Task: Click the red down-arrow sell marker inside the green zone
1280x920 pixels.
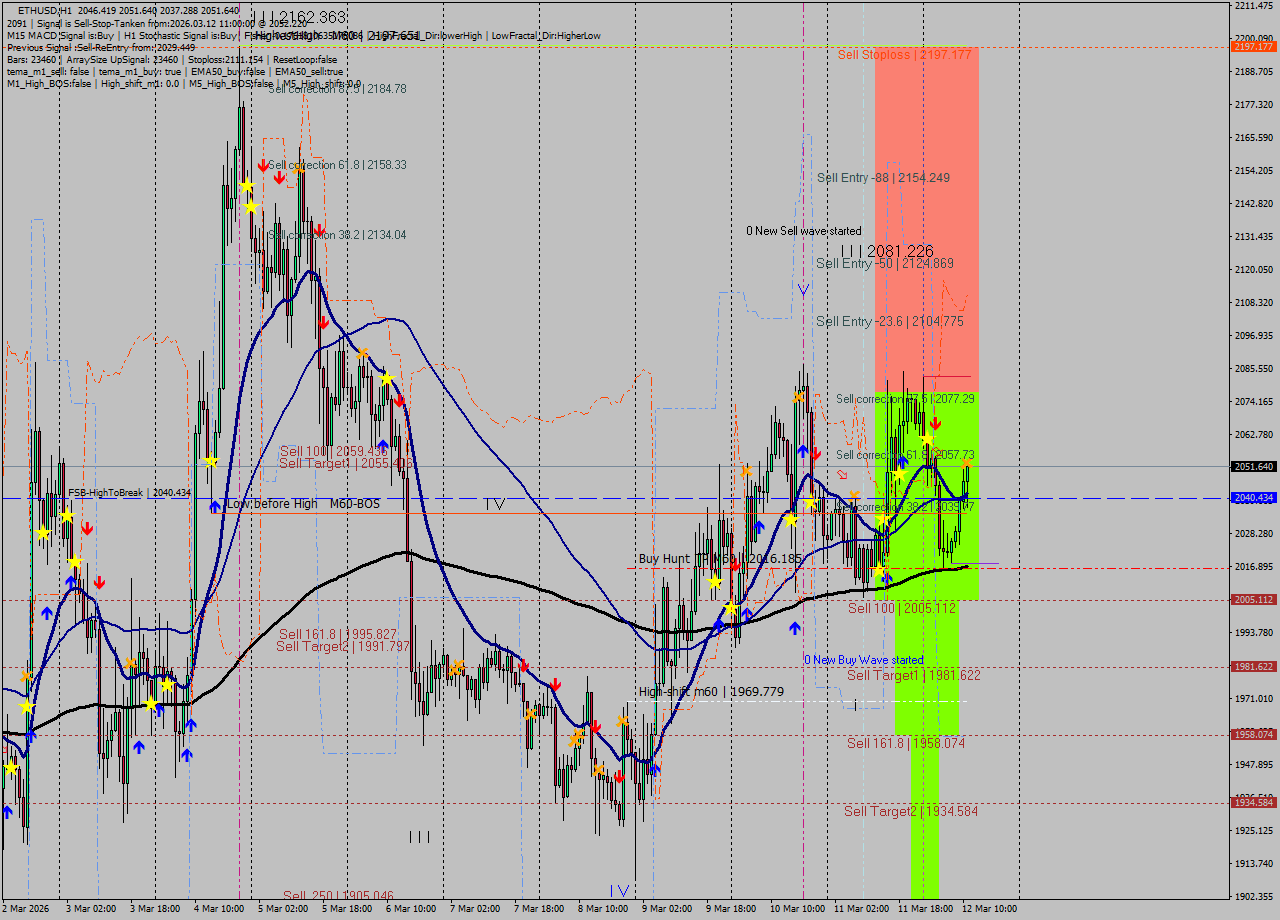Action: [936, 422]
